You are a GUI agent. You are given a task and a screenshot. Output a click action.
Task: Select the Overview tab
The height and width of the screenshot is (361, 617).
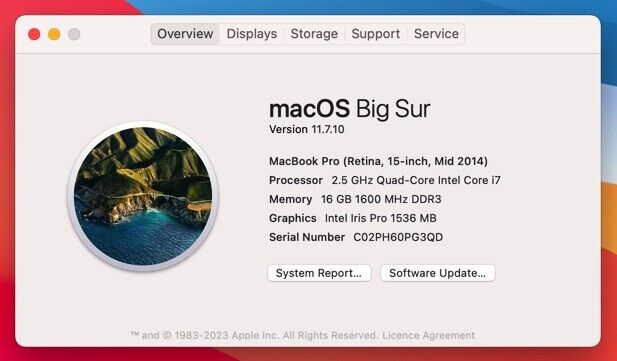pos(185,34)
